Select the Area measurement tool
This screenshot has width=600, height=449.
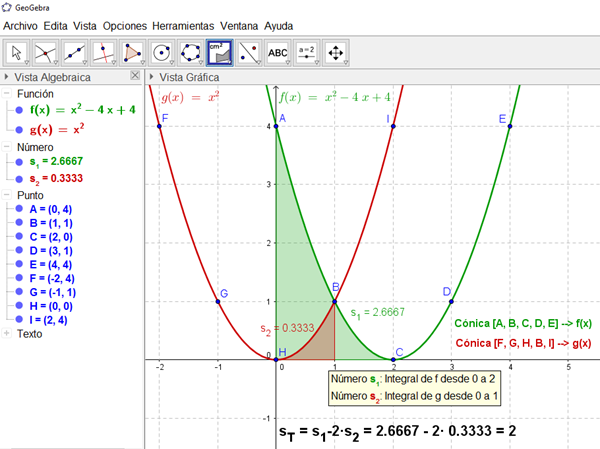219,51
